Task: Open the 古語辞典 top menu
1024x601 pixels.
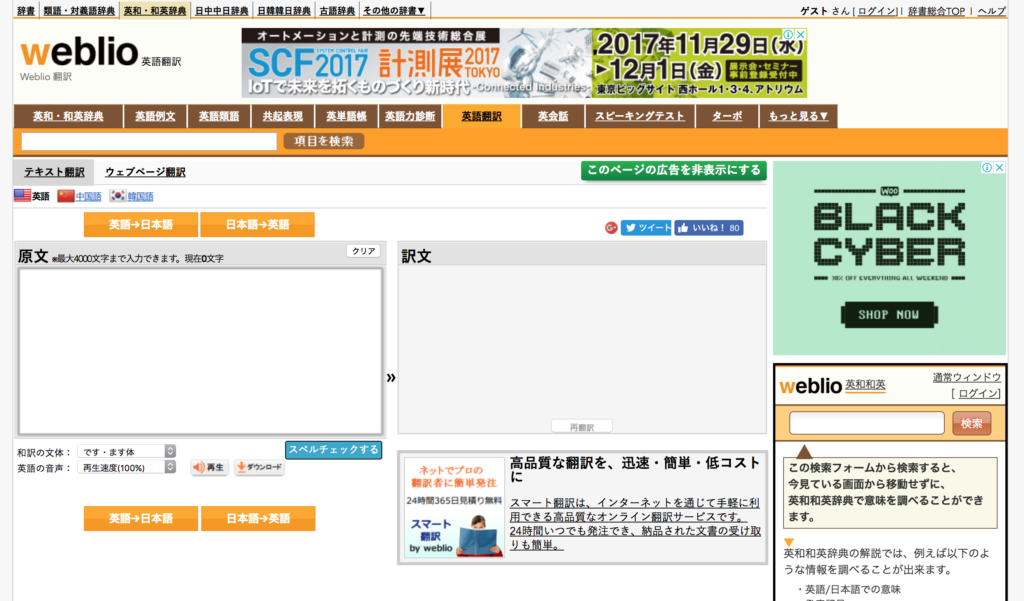Action: point(337,10)
